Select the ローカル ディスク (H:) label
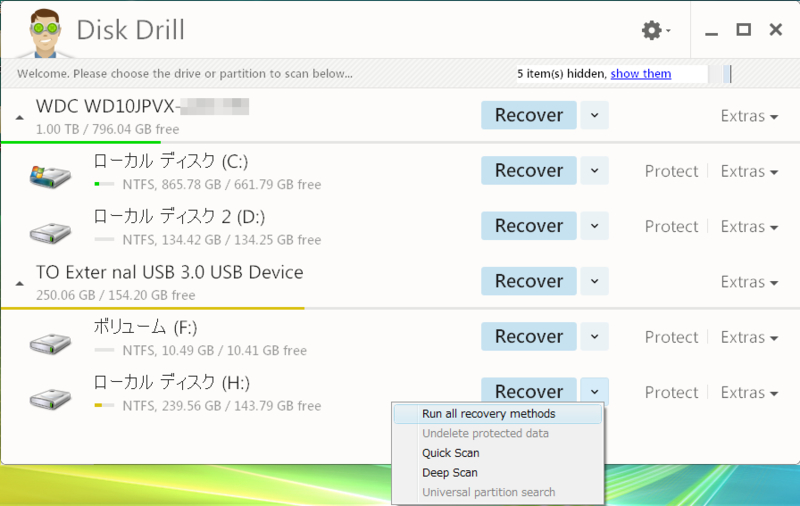 [x=172, y=382]
